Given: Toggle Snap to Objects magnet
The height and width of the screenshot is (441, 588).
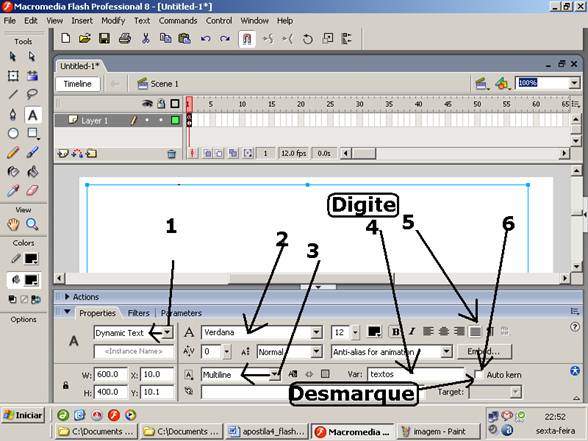Looking at the screenshot, I should (247, 39).
